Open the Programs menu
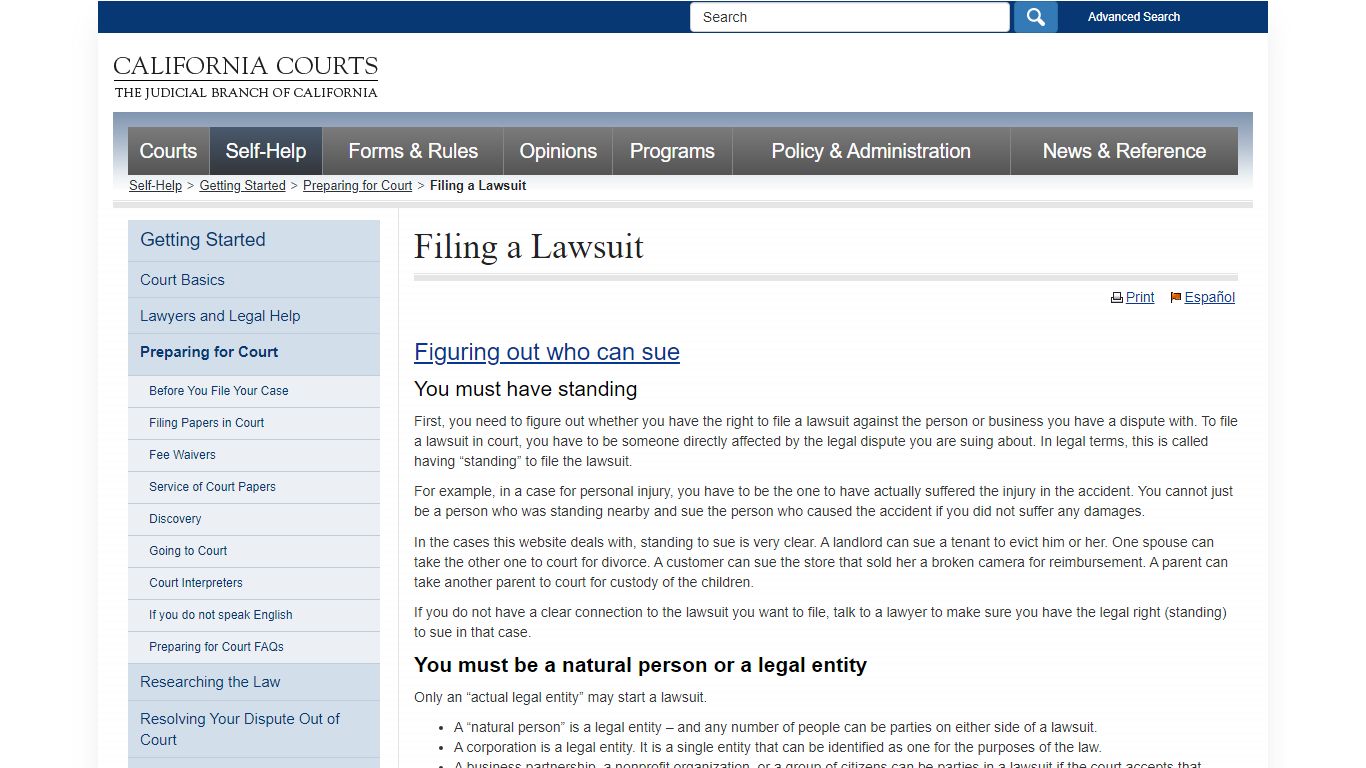 672,151
